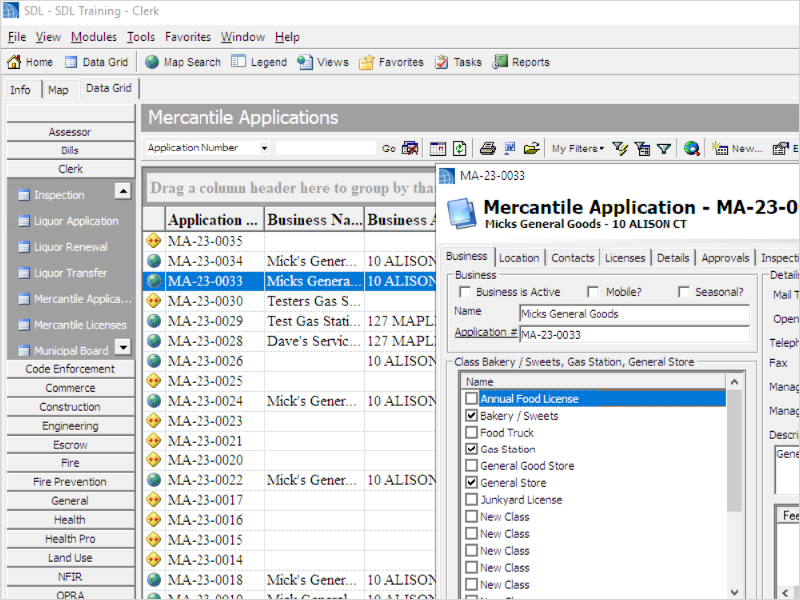The height and width of the screenshot is (600, 800).
Task: Click the Go search button
Action: tap(389, 148)
